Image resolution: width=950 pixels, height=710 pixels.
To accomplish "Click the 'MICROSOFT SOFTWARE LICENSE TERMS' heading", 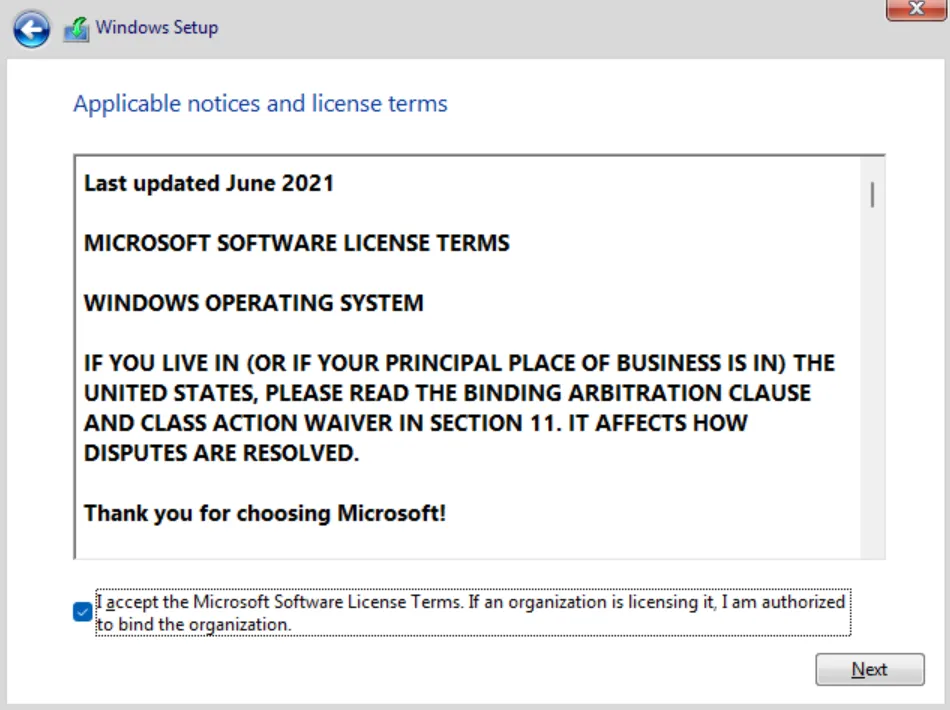I will [x=297, y=243].
